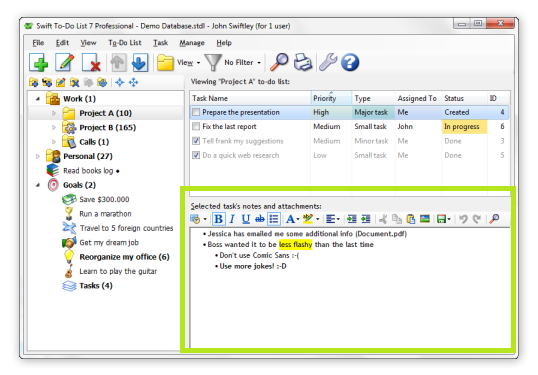Image resolution: width=538 pixels, height=375 pixels.
Task: Click the printer icon
Action: [x=303, y=62]
